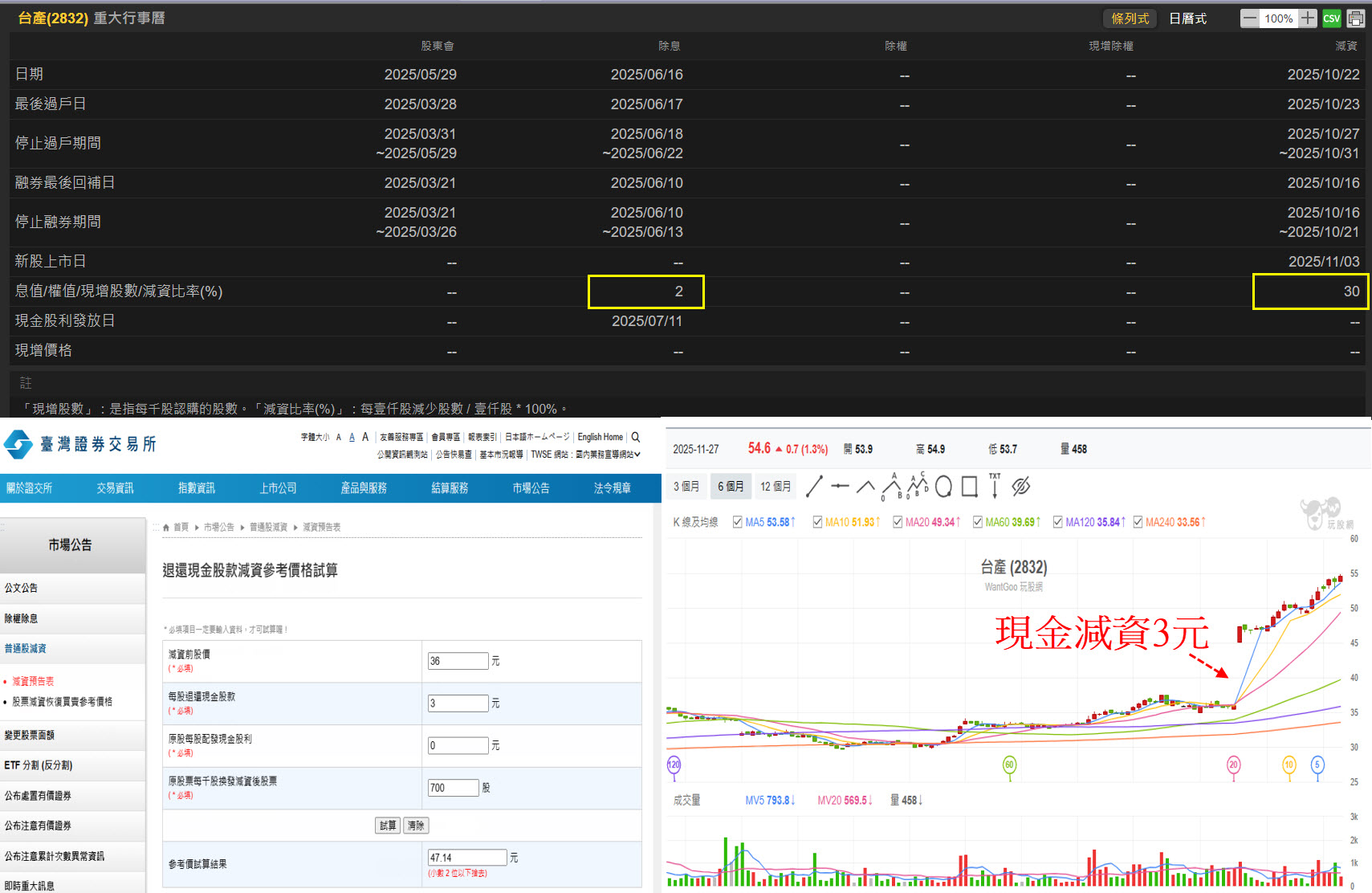The width and height of the screenshot is (1372, 893).
Task: Switch chart range to 12 個月
Action: pos(775,486)
